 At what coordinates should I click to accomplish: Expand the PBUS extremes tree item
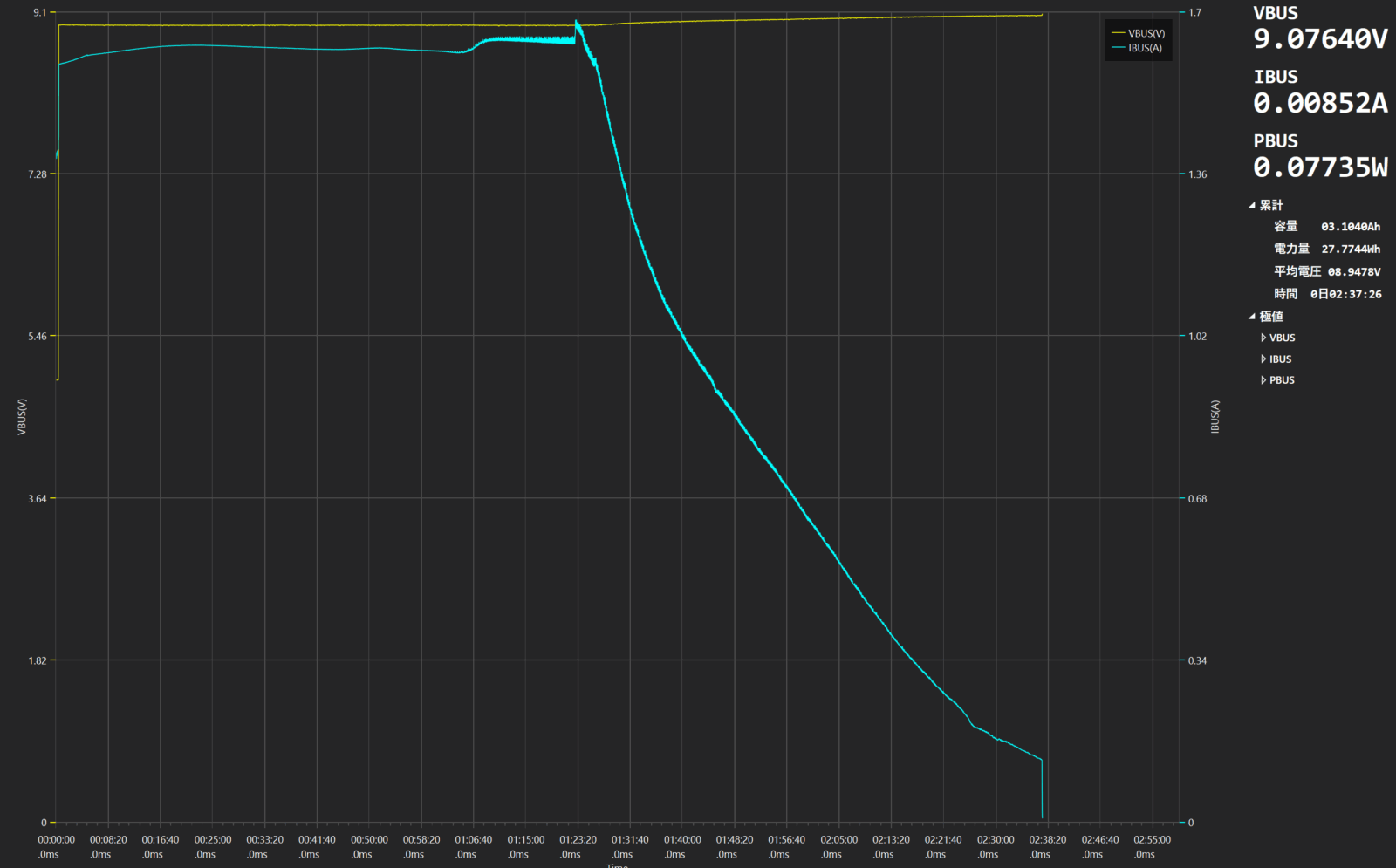1263,380
